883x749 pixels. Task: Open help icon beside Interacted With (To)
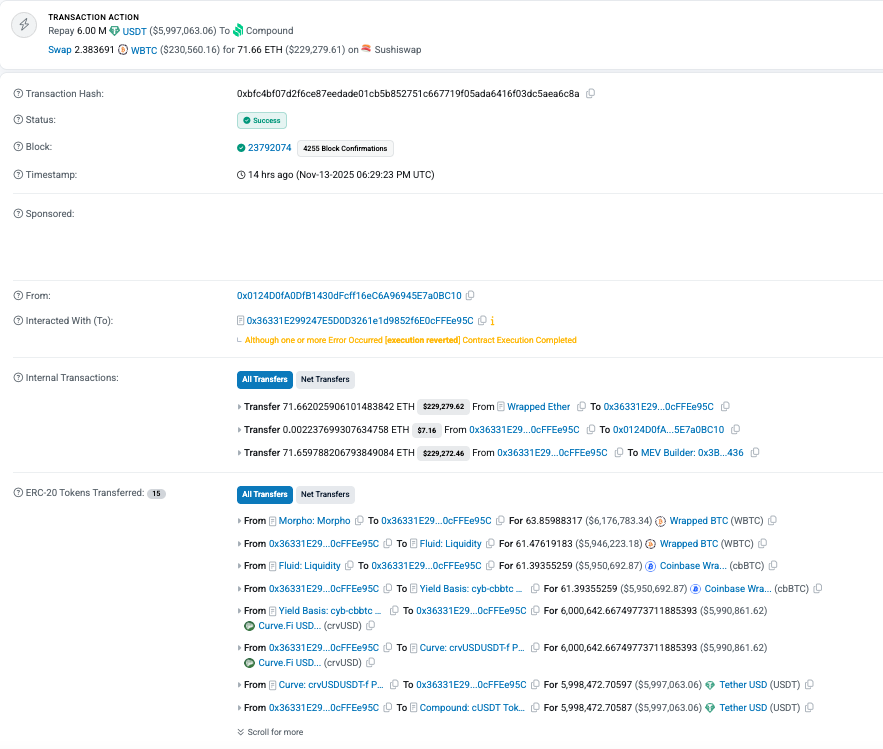pyautogui.click(x=18, y=320)
